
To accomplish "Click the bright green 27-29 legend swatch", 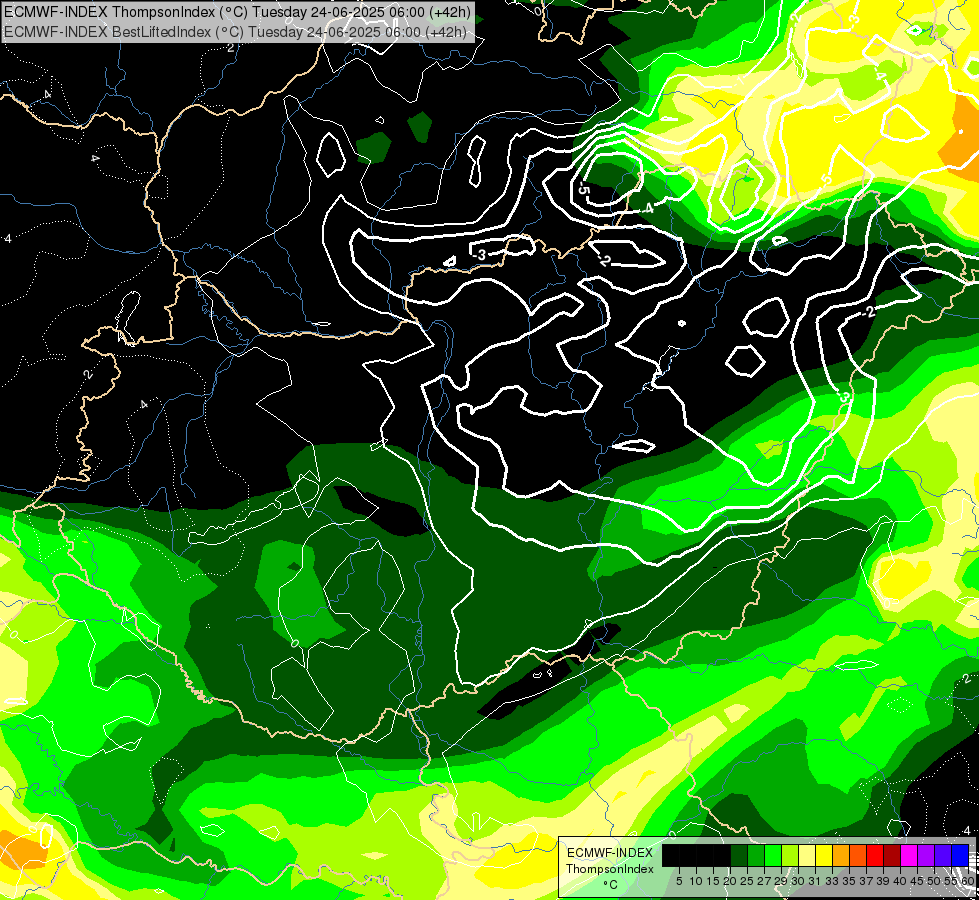I will click(773, 855).
